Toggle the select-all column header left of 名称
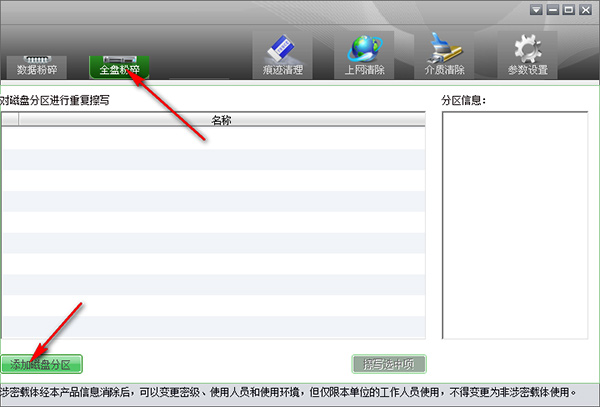 [x=9, y=120]
